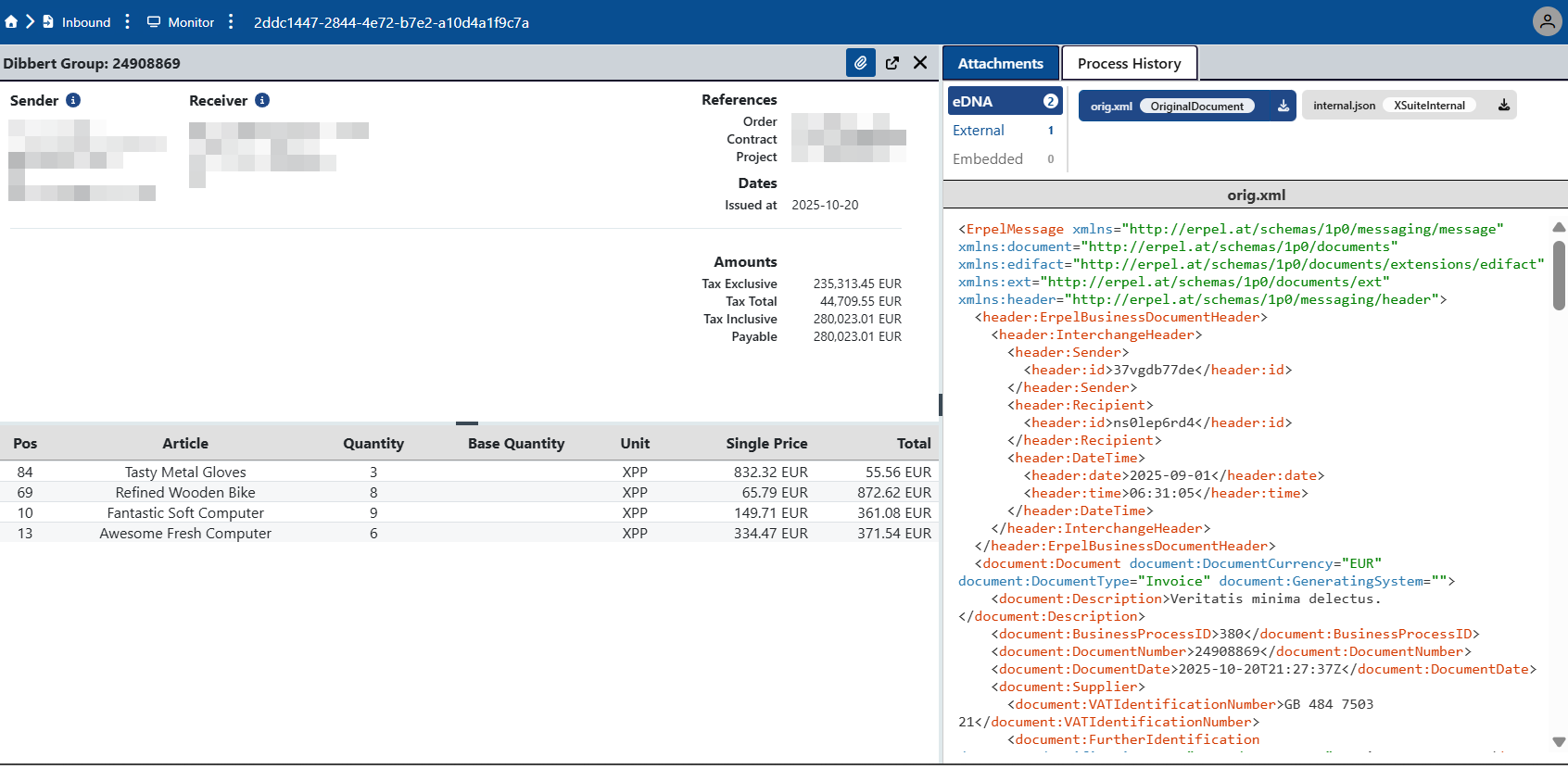Select the External attachments category

[979, 131]
